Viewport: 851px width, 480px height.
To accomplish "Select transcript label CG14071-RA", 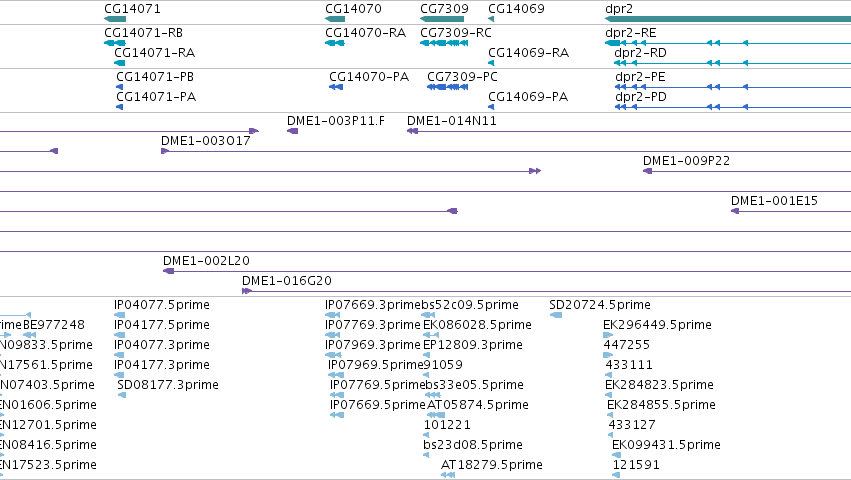I will point(154,53).
